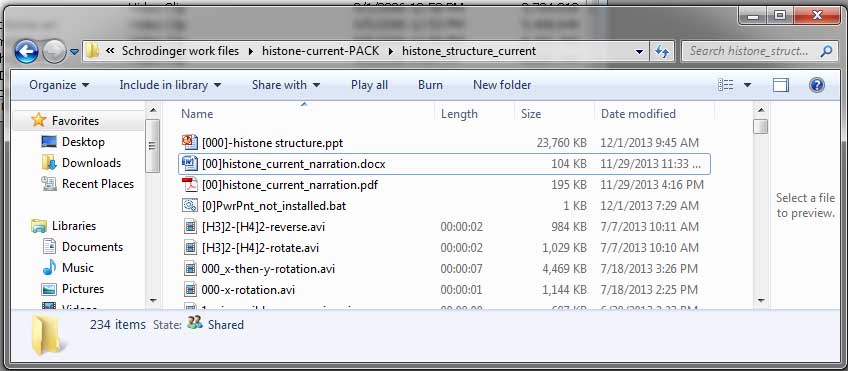The height and width of the screenshot is (371, 848).
Task: Select file name '[000]-histone structure.ppt'
Action: click(272, 143)
